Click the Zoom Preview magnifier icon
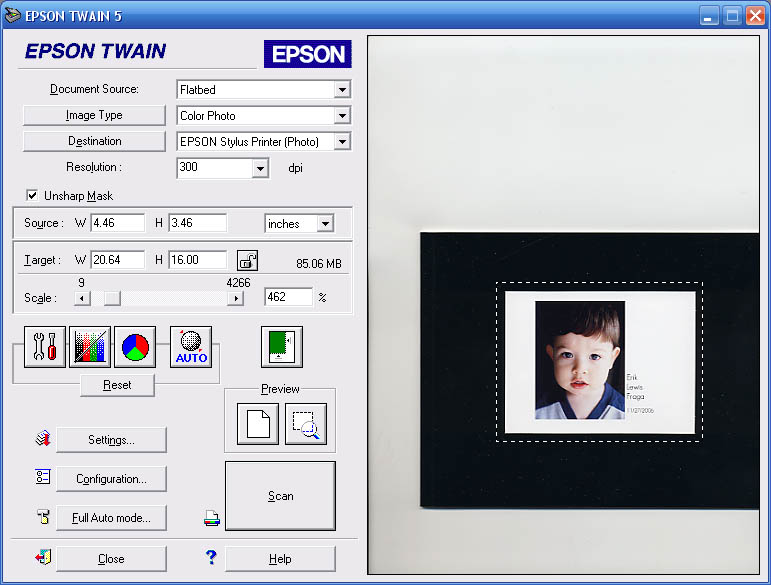 click(306, 424)
